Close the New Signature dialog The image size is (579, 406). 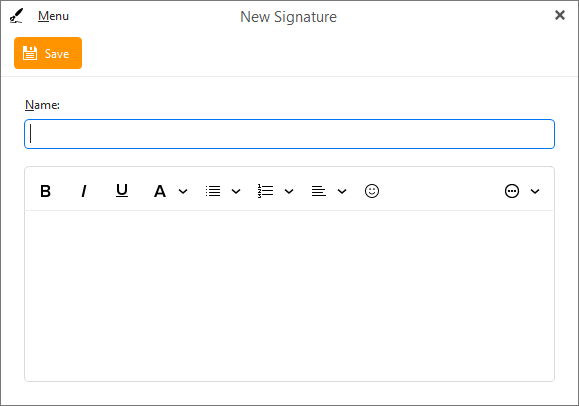(560, 15)
